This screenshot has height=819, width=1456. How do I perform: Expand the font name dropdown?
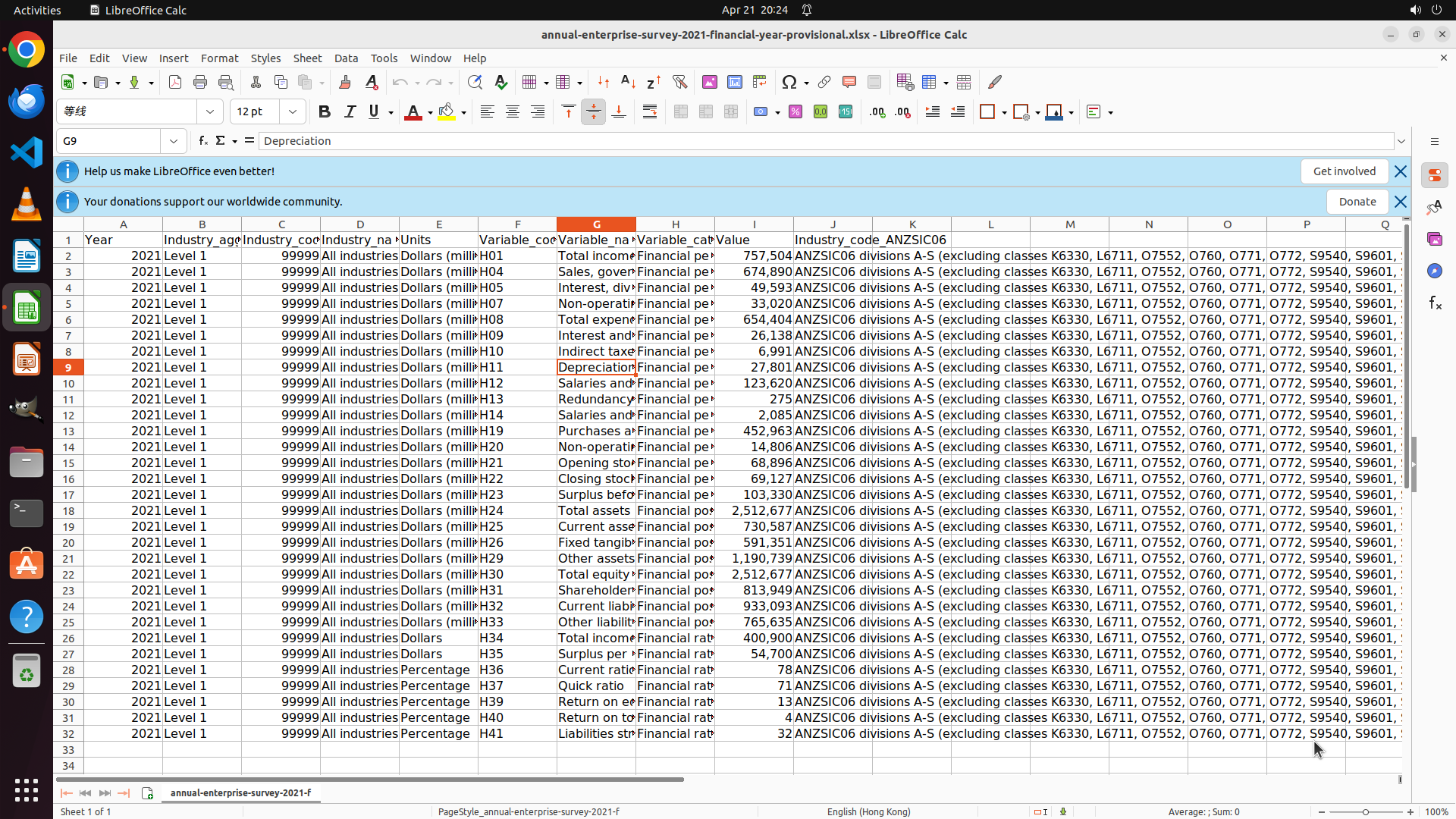click(210, 112)
